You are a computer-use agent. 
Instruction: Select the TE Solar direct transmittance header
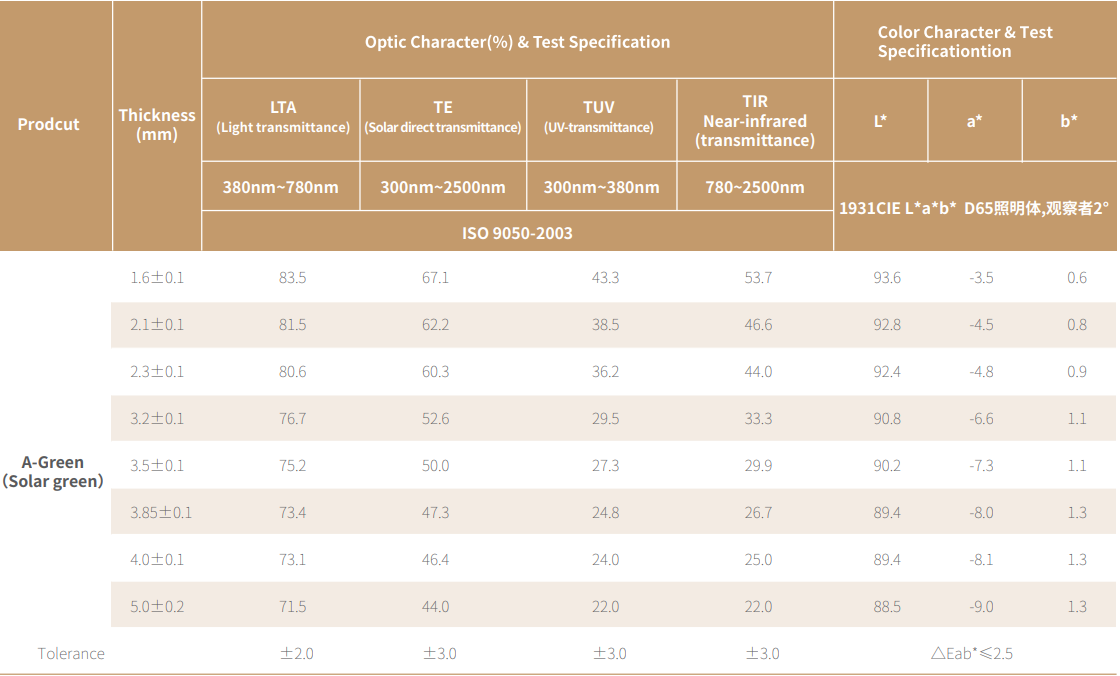442,117
